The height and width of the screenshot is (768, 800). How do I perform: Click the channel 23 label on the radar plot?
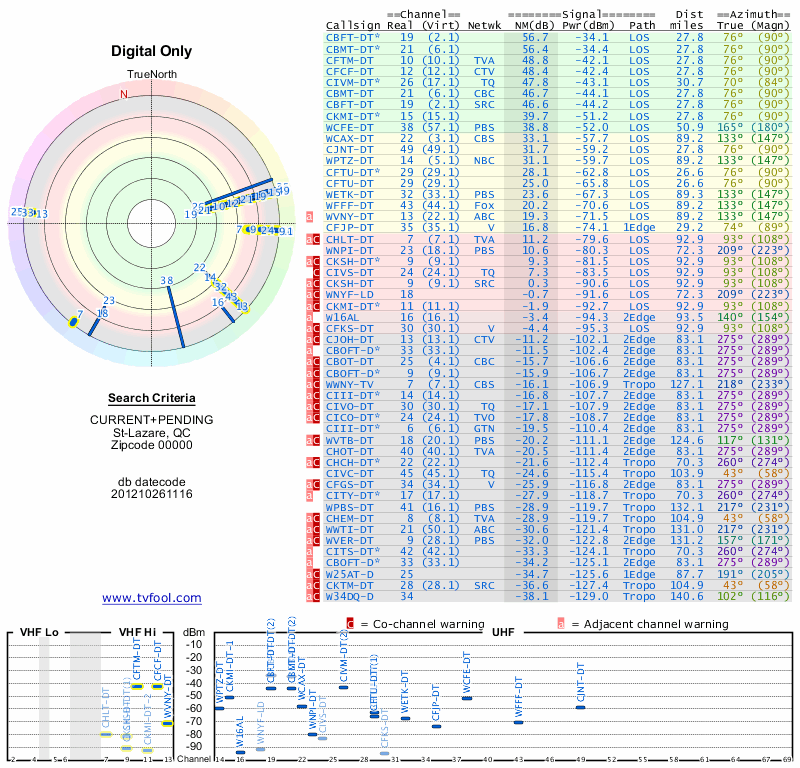tap(109, 301)
